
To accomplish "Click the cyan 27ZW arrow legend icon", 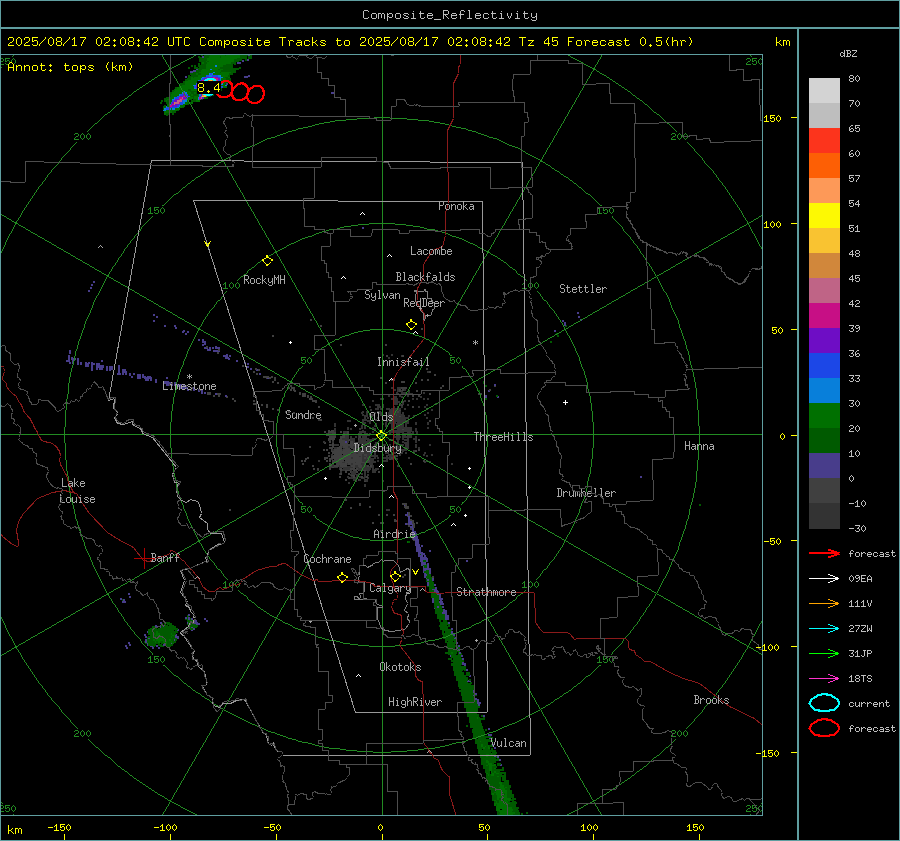I will (x=824, y=629).
